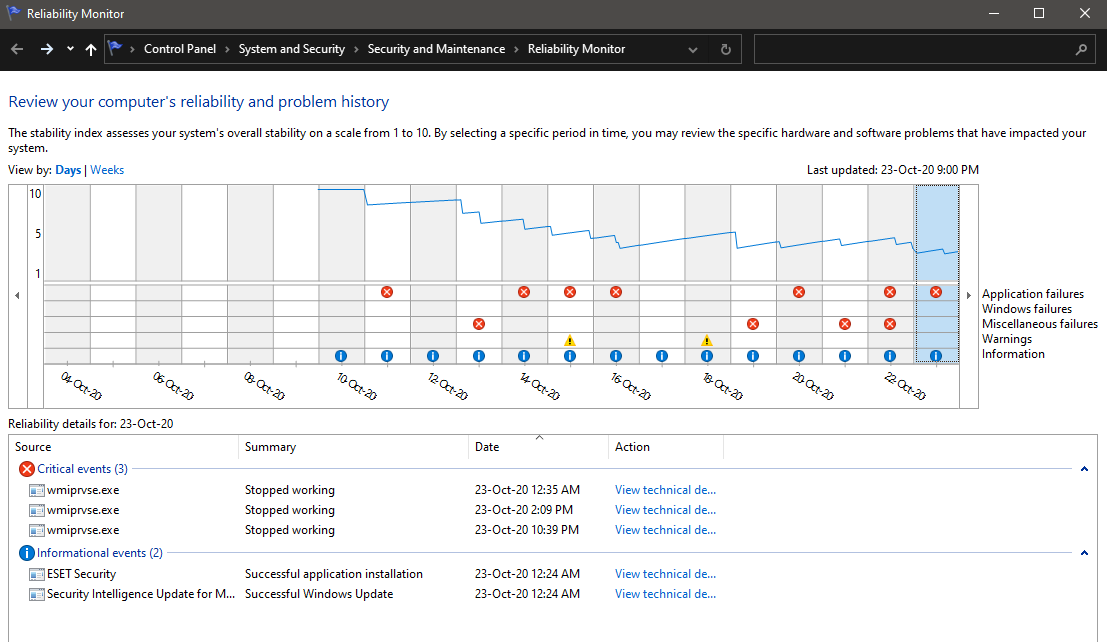Click the information icon in highlighted 23-Oct-20 column

936,355
